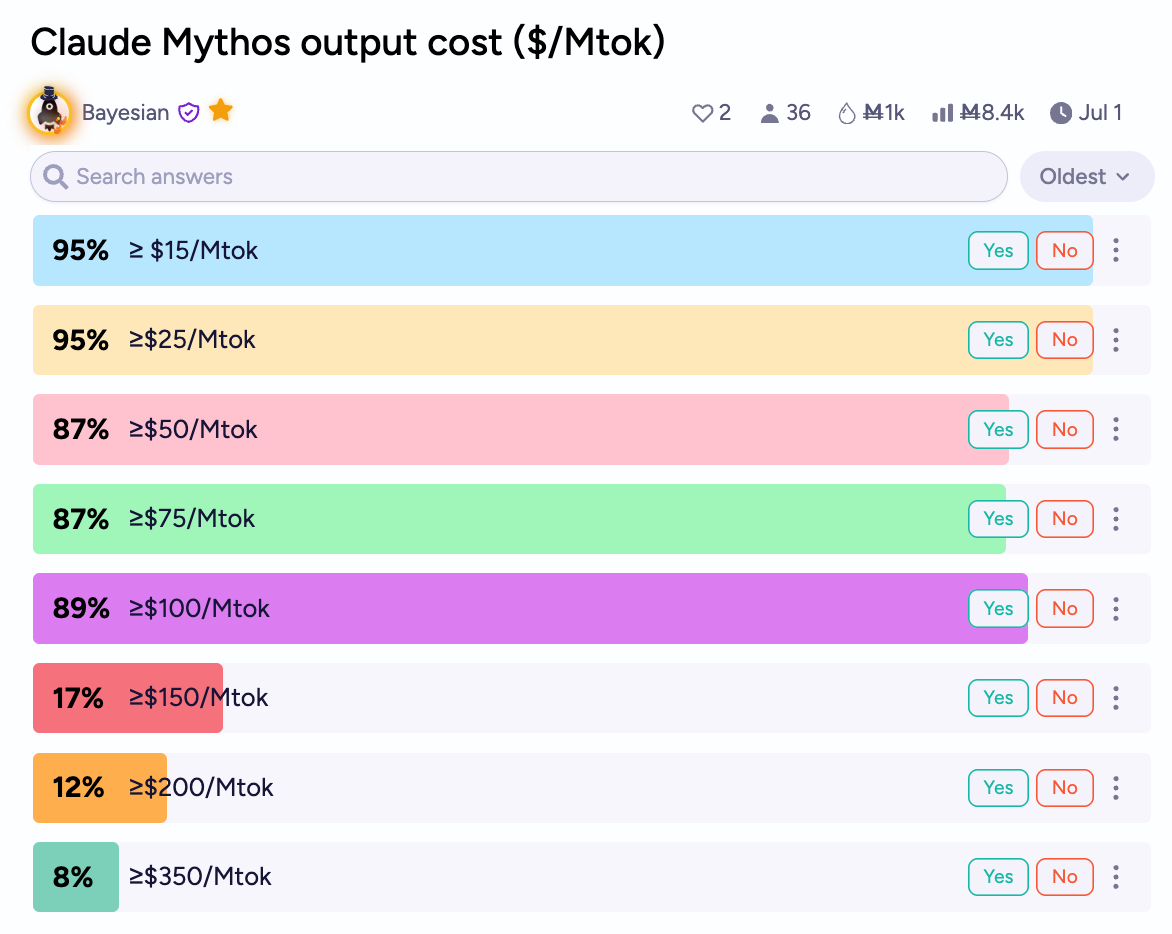Viewport: 1172px width, 934px height.
Task: Bet Yes on ≥$25/Mtok
Action: [998, 340]
